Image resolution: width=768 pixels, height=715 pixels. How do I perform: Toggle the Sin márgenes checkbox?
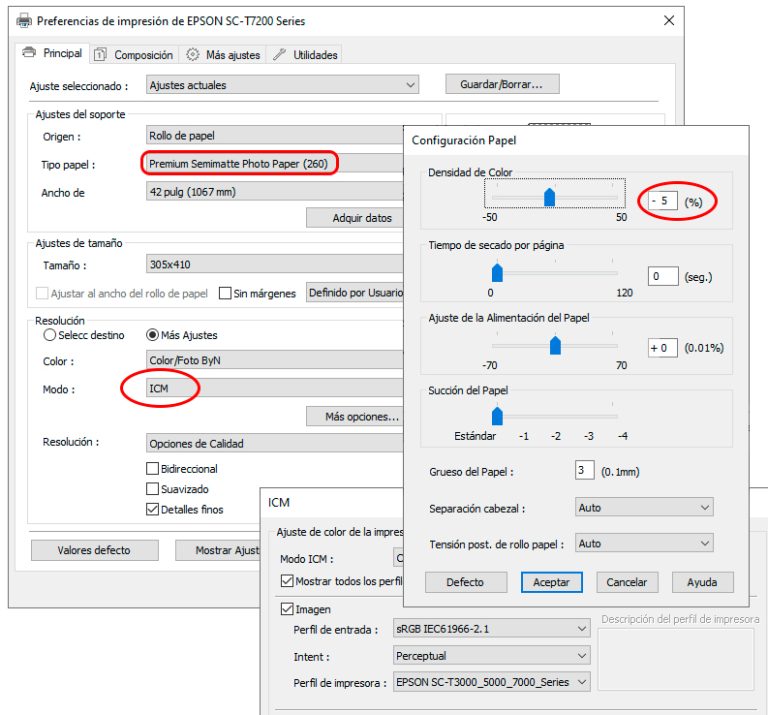point(225,293)
